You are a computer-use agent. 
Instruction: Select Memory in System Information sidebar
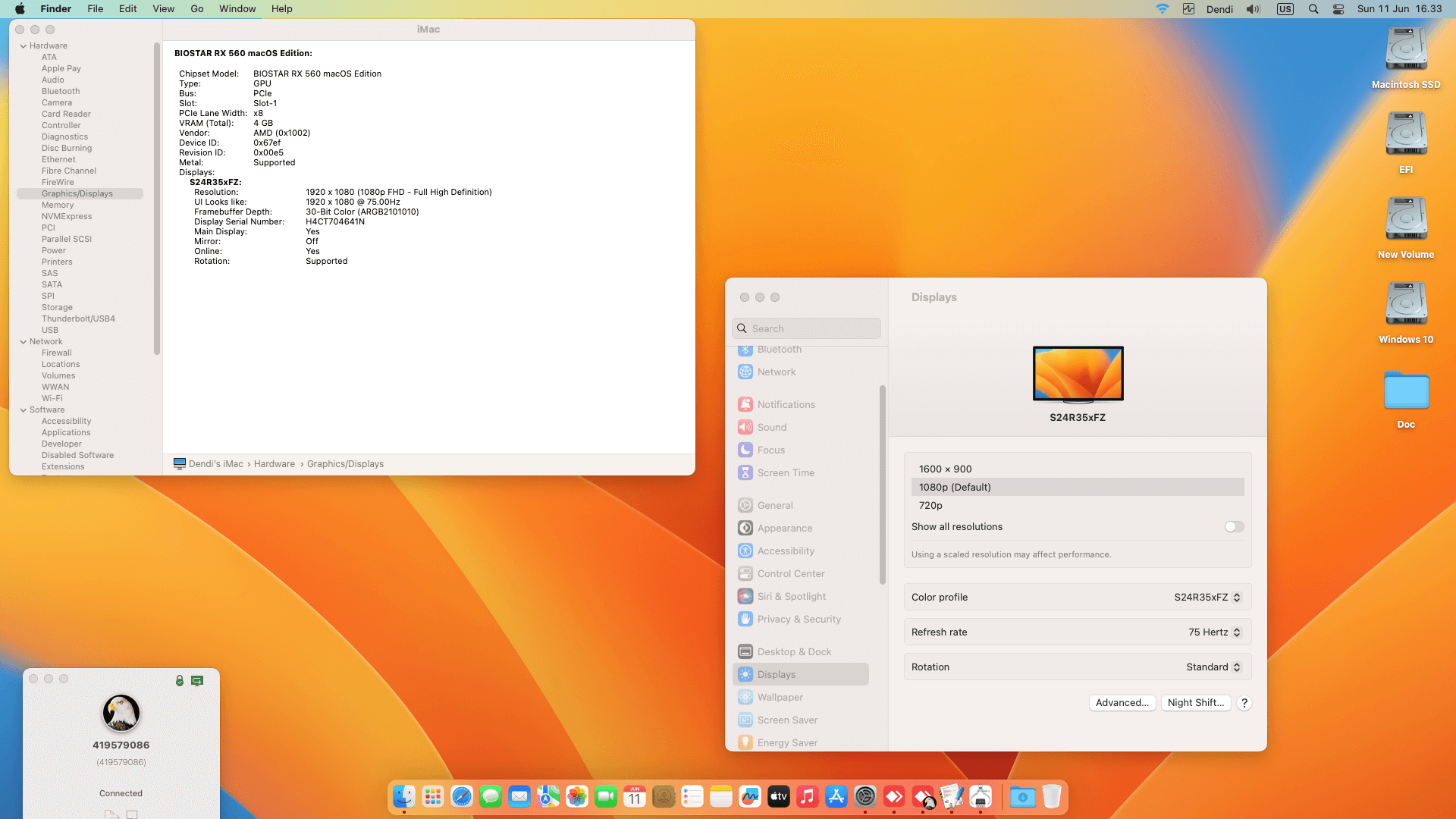click(x=58, y=205)
